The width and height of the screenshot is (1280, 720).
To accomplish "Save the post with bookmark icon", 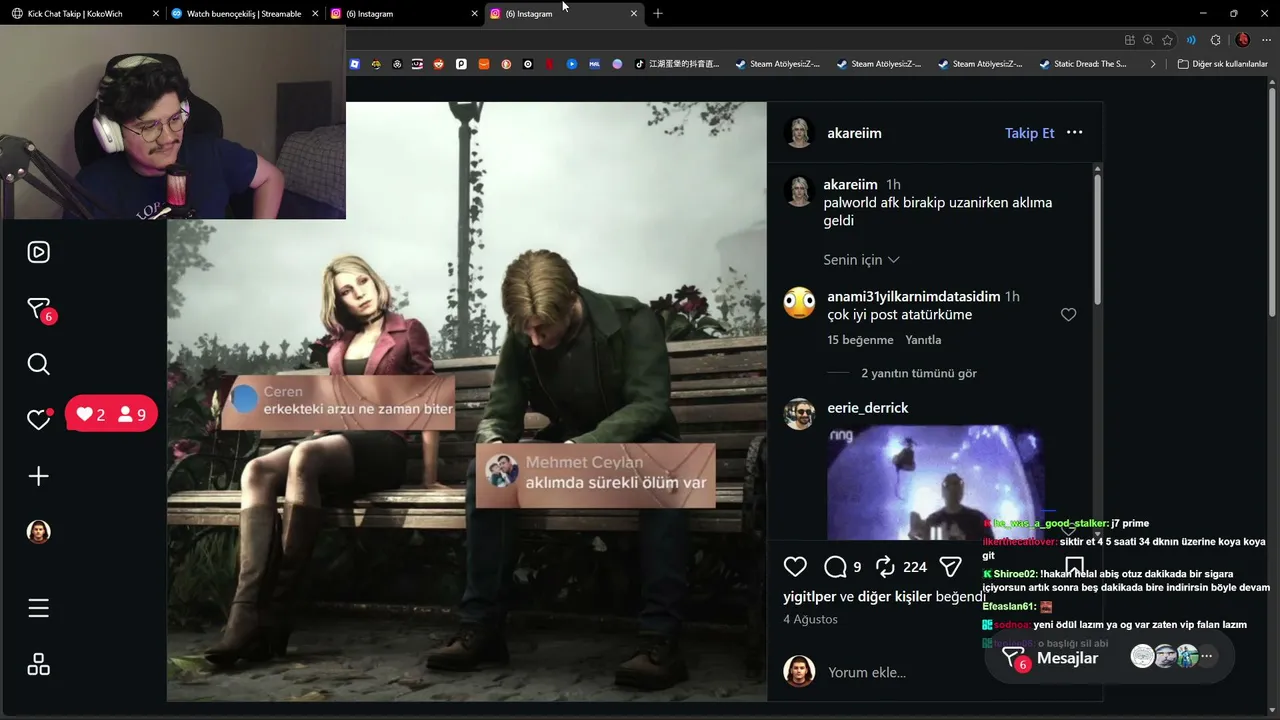I will pyautogui.click(x=1074, y=567).
